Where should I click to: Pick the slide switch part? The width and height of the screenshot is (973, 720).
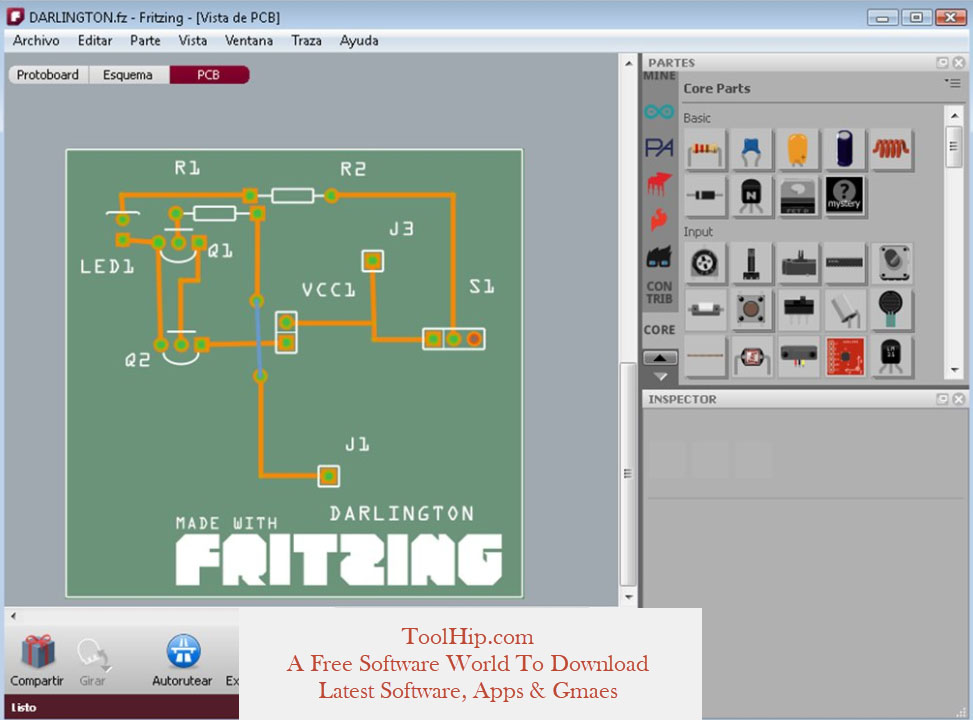798,309
